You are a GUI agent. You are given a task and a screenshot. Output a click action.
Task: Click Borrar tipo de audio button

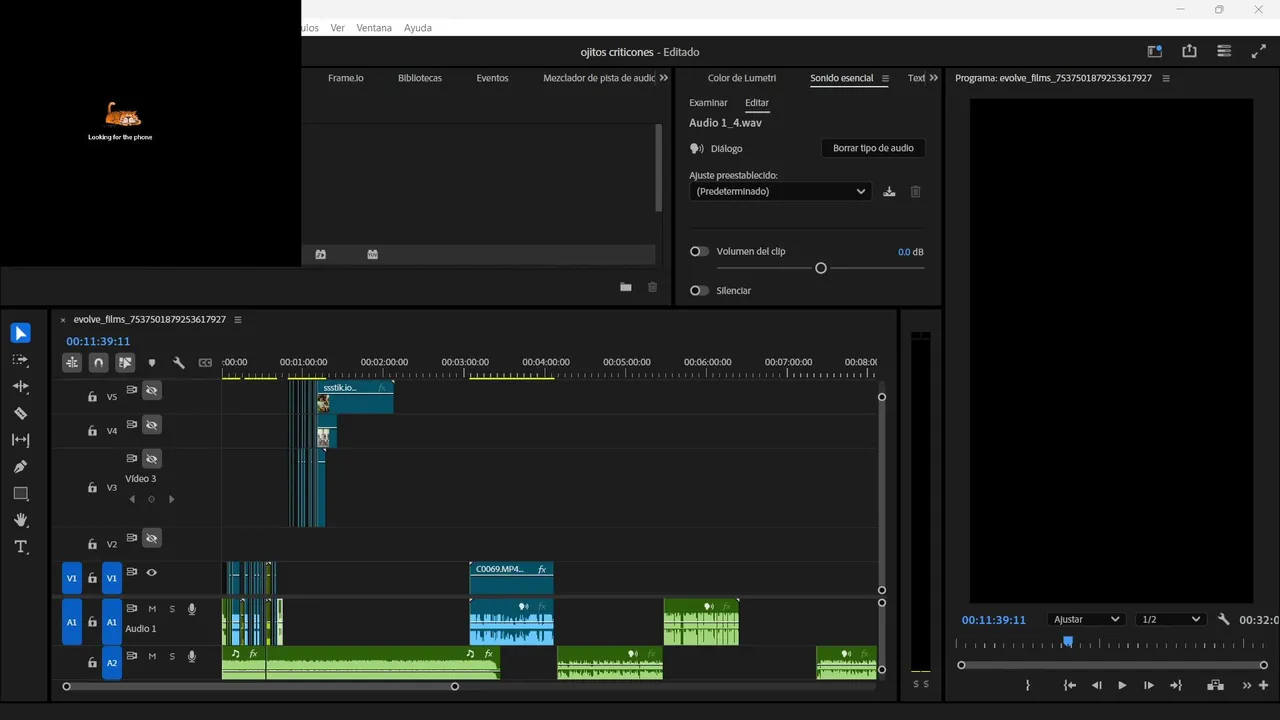point(873,148)
